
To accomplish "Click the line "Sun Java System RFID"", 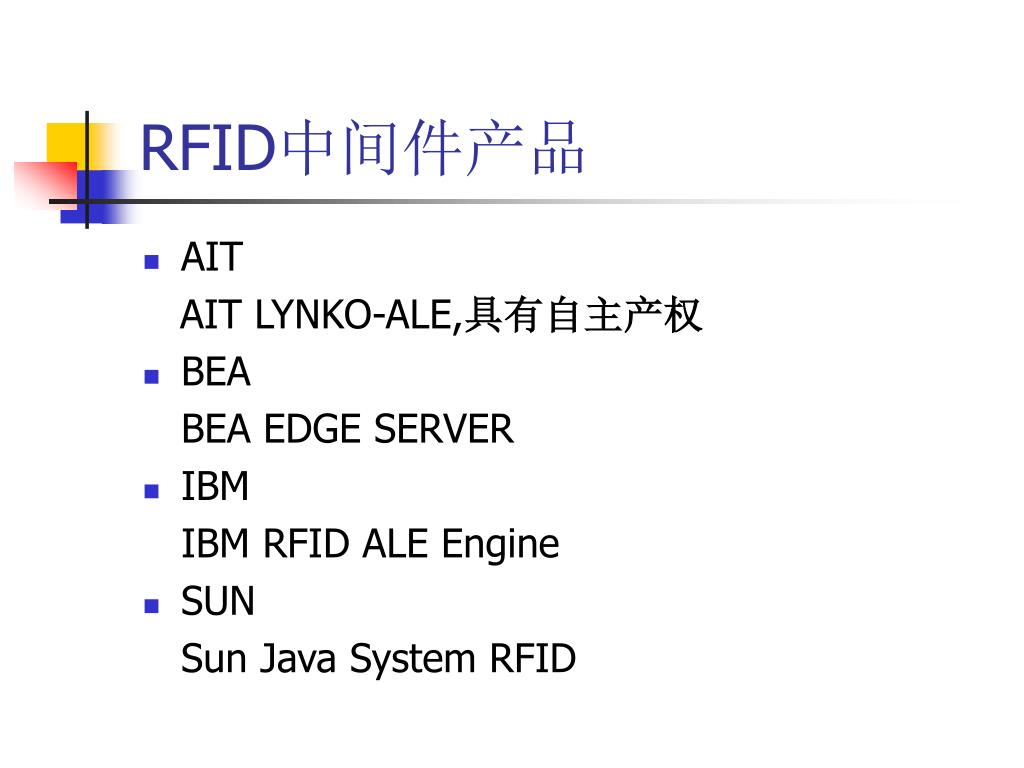I will tap(379, 658).
